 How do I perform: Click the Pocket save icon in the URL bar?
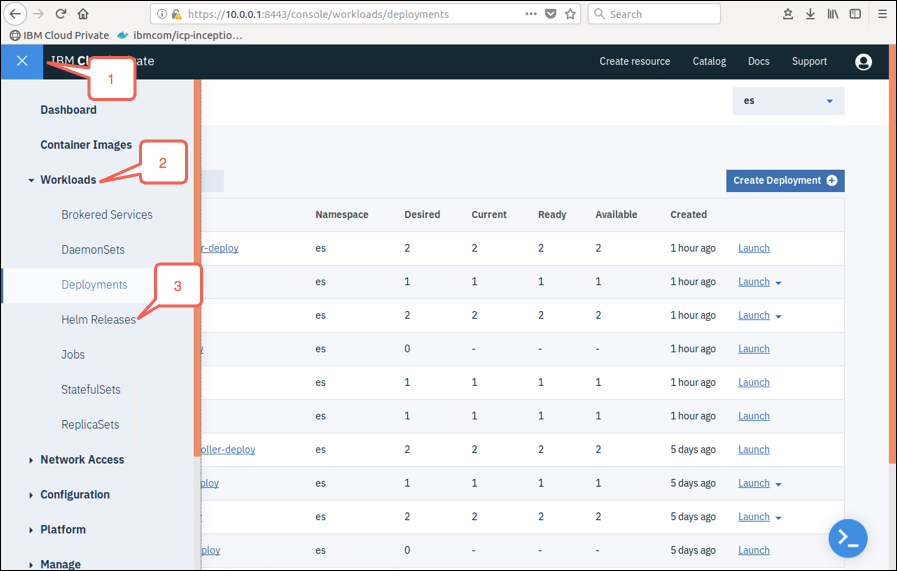coord(550,14)
